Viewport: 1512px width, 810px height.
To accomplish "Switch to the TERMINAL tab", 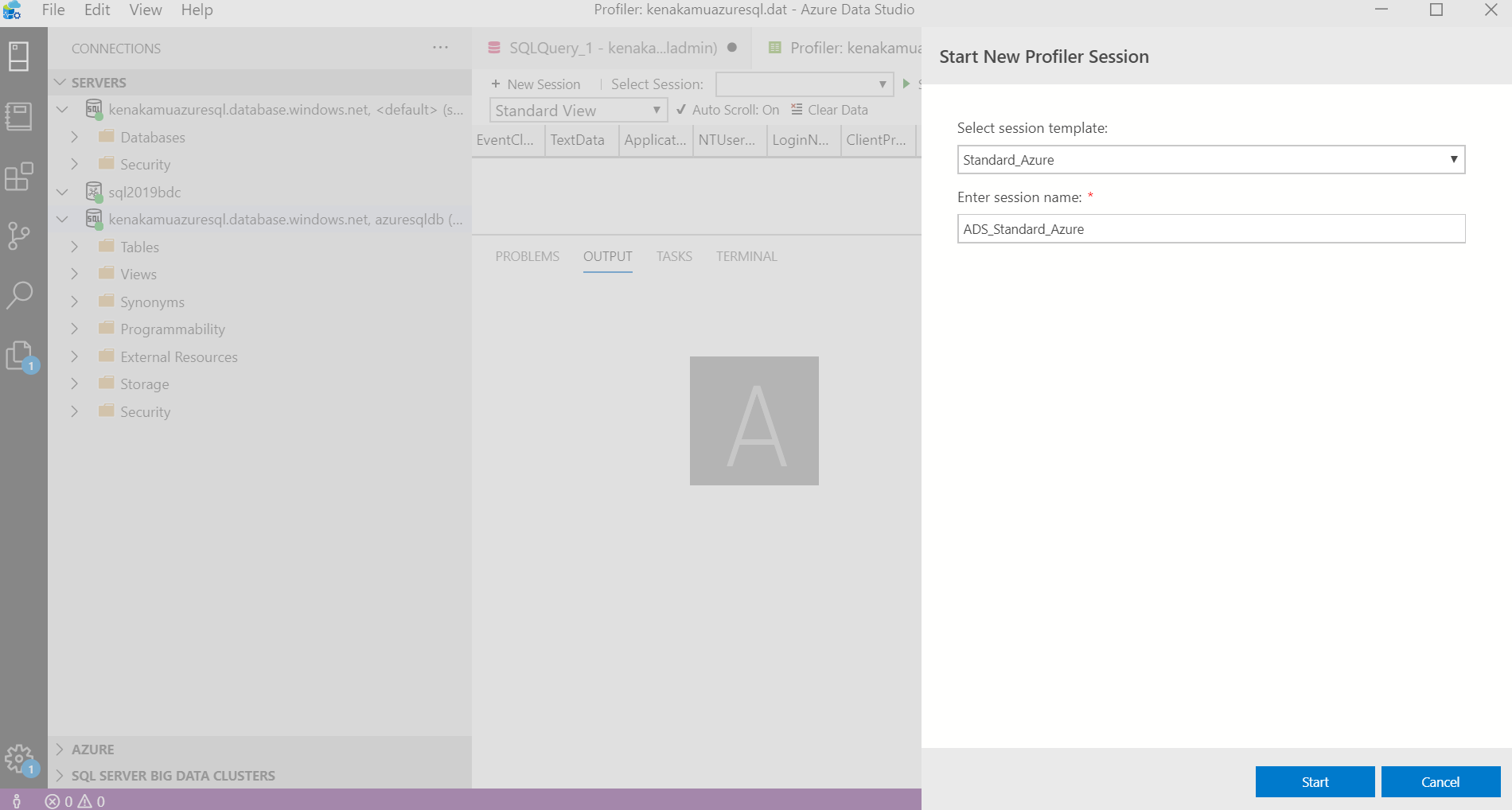I will pos(746,256).
